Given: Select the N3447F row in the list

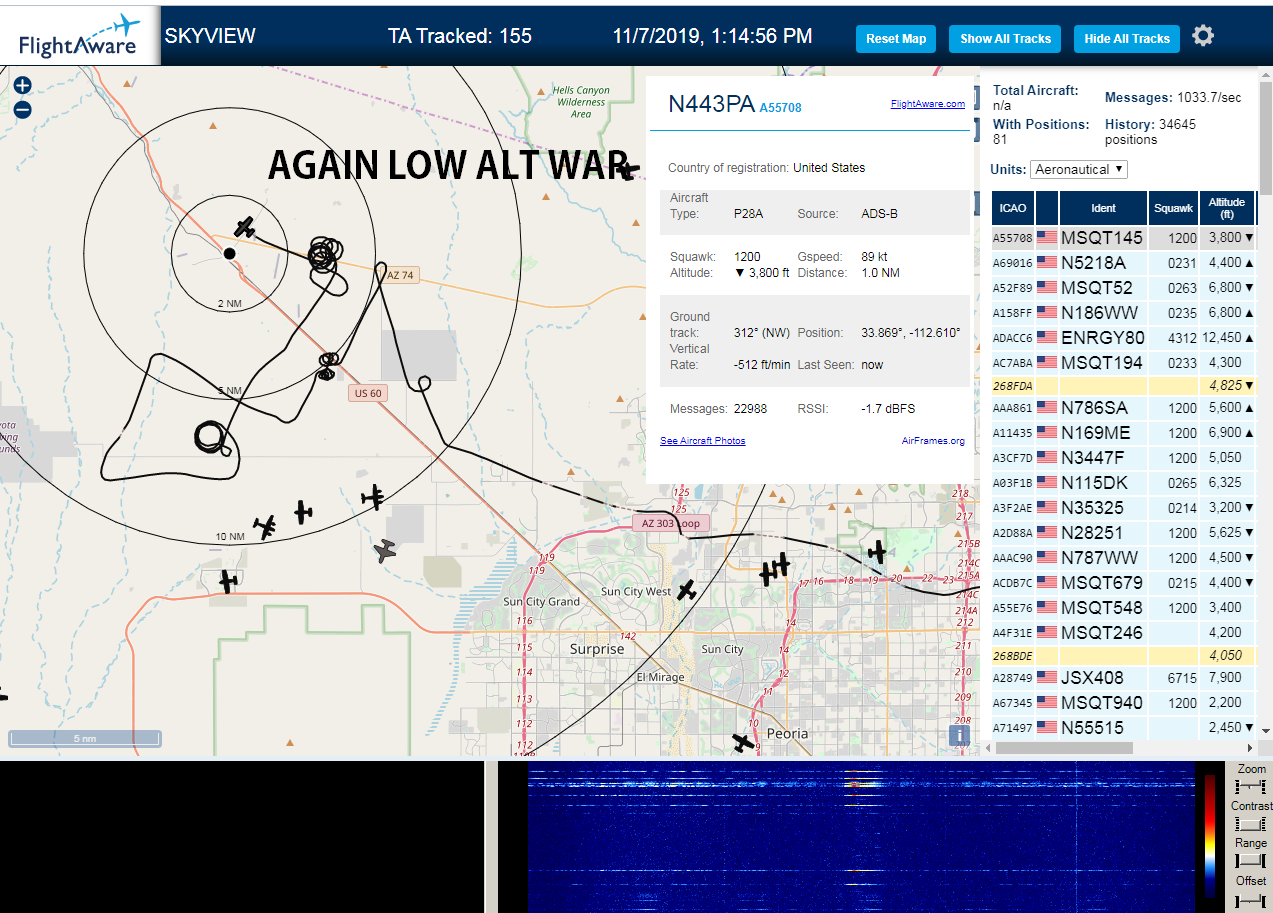Looking at the screenshot, I should pos(1124,458).
